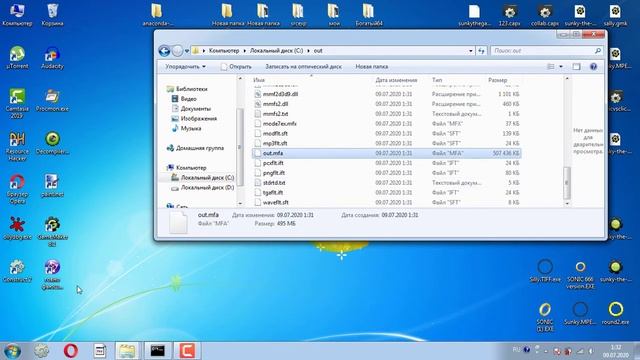Click the Новая папка button
This screenshot has width=640, height=360.
tap(371, 67)
